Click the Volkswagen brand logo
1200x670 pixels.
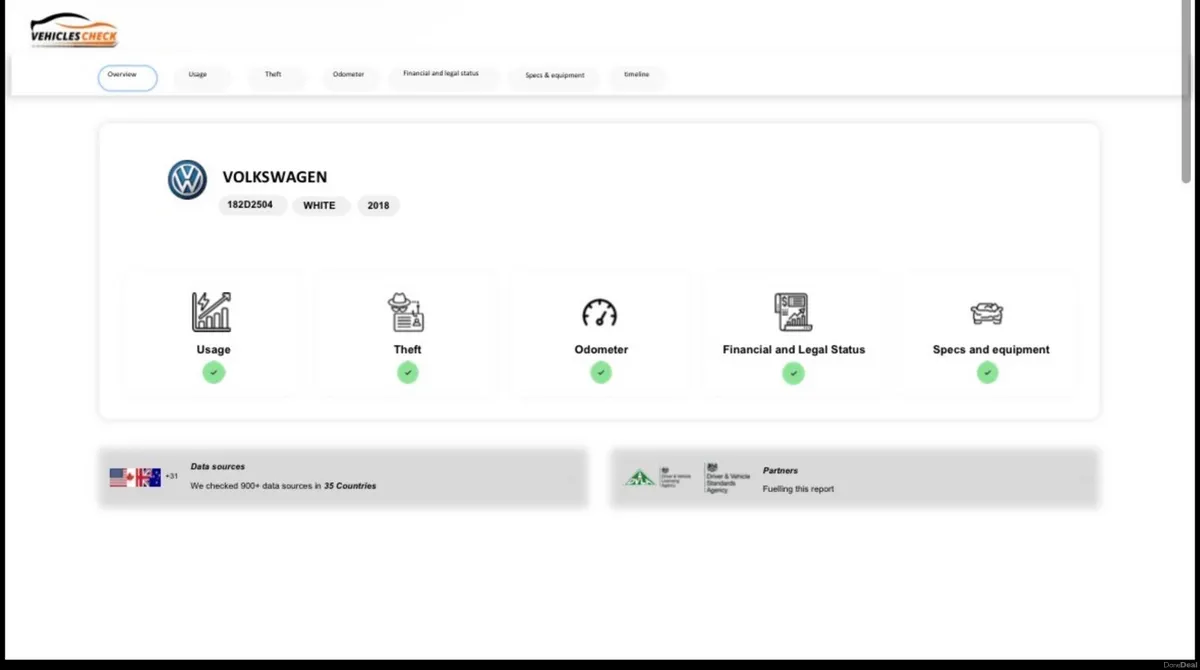[x=187, y=180]
